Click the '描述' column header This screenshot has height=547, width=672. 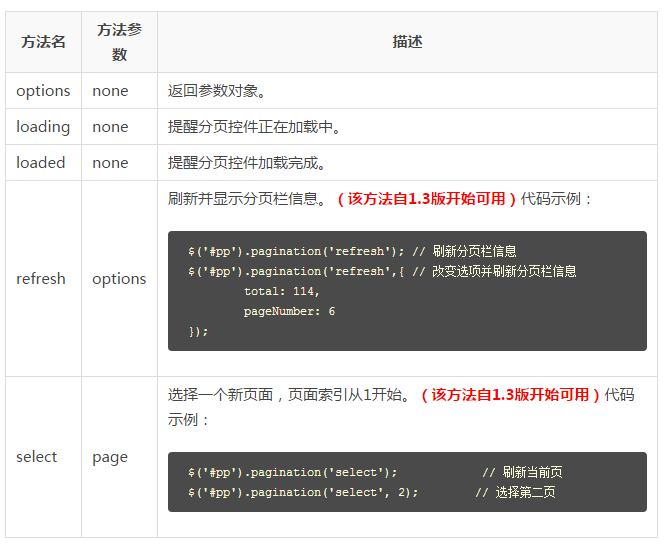point(407,42)
